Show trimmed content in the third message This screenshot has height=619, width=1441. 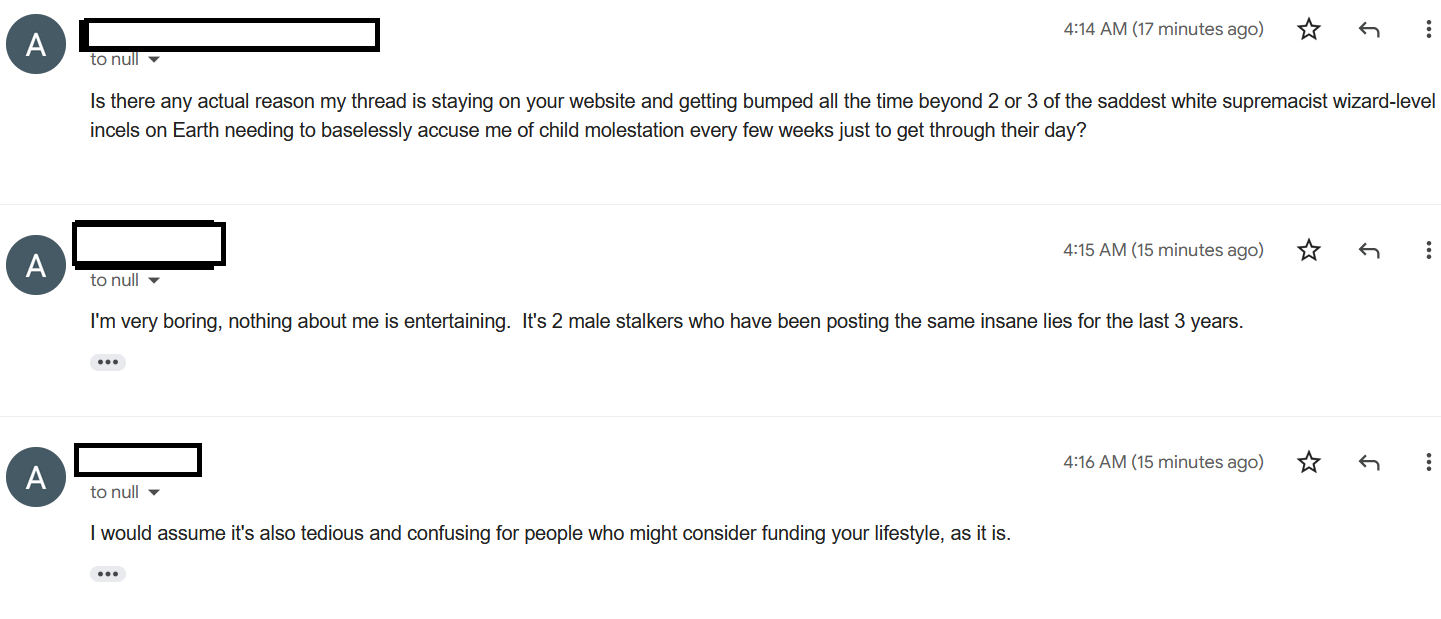[x=108, y=574]
